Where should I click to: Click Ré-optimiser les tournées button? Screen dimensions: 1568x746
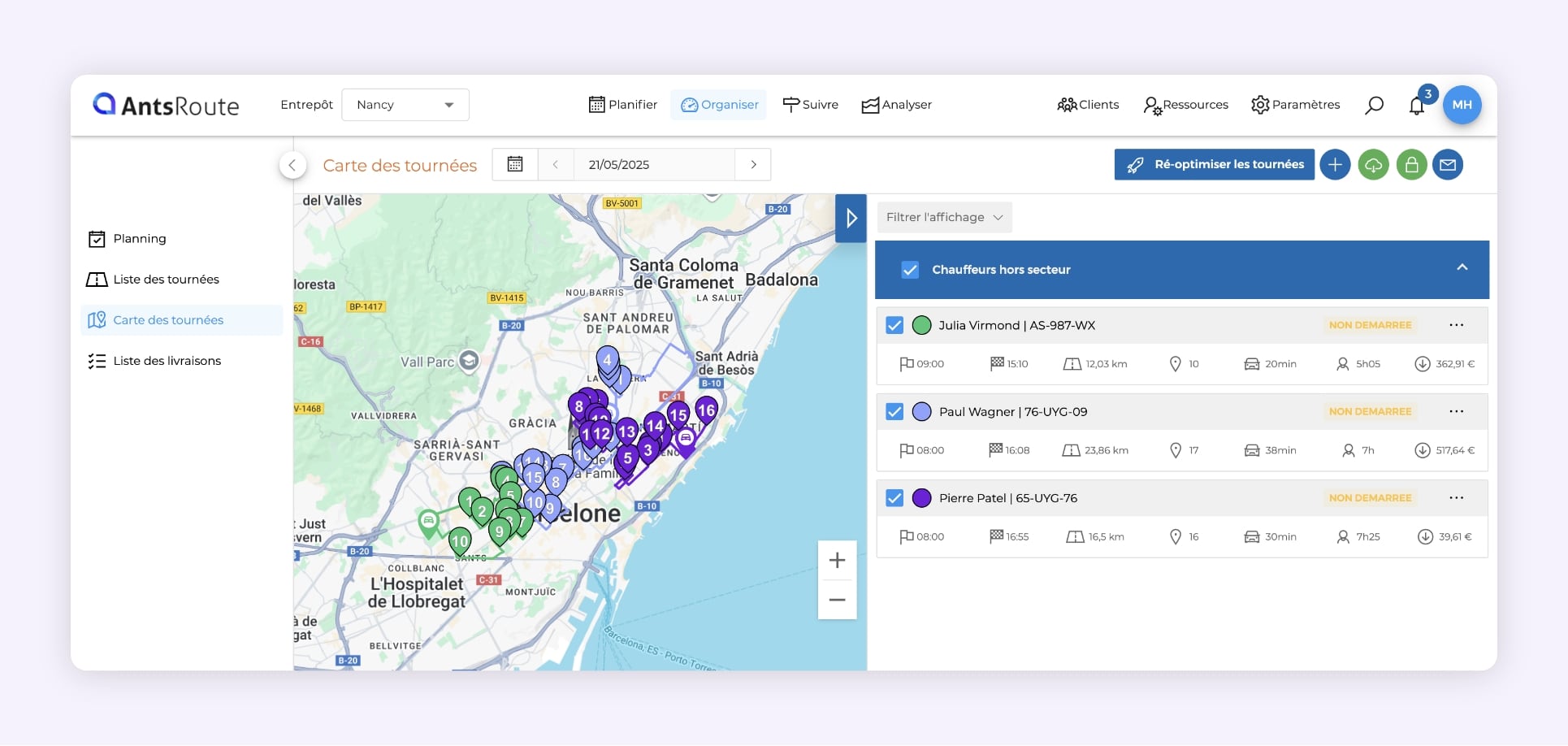(x=1214, y=165)
